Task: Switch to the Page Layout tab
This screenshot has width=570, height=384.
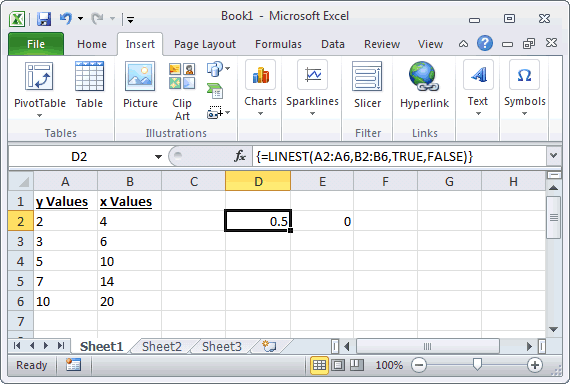Action: pos(205,44)
